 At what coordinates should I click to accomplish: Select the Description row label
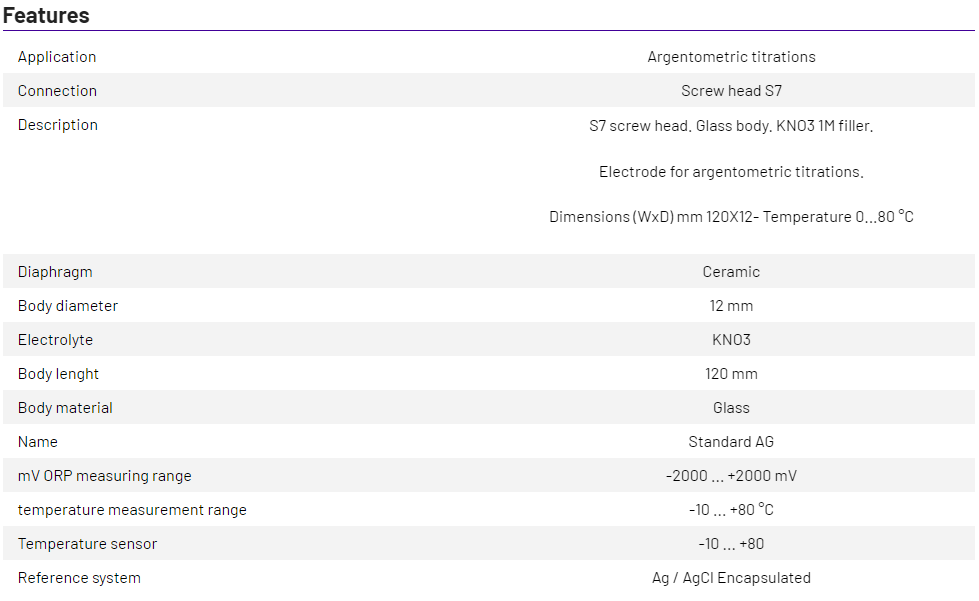pyautogui.click(x=58, y=125)
